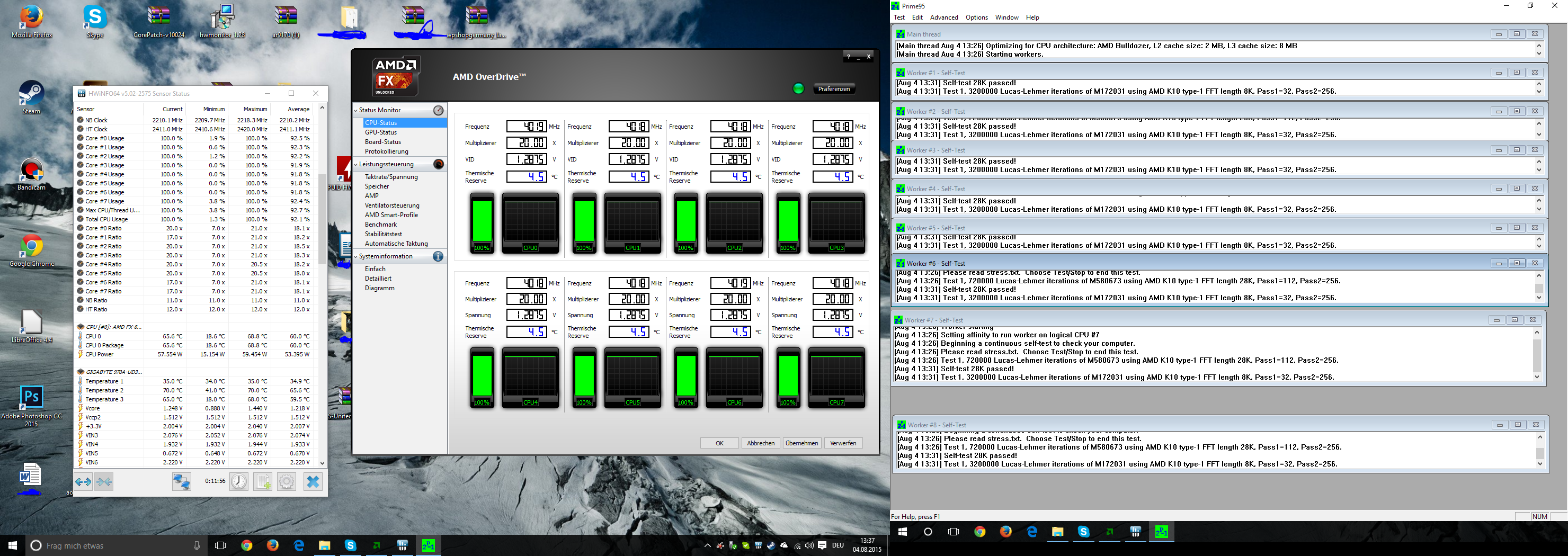Click the Status Monitor gauge icon in AMD OverDrive
The height and width of the screenshot is (556, 1568).
pos(438,110)
